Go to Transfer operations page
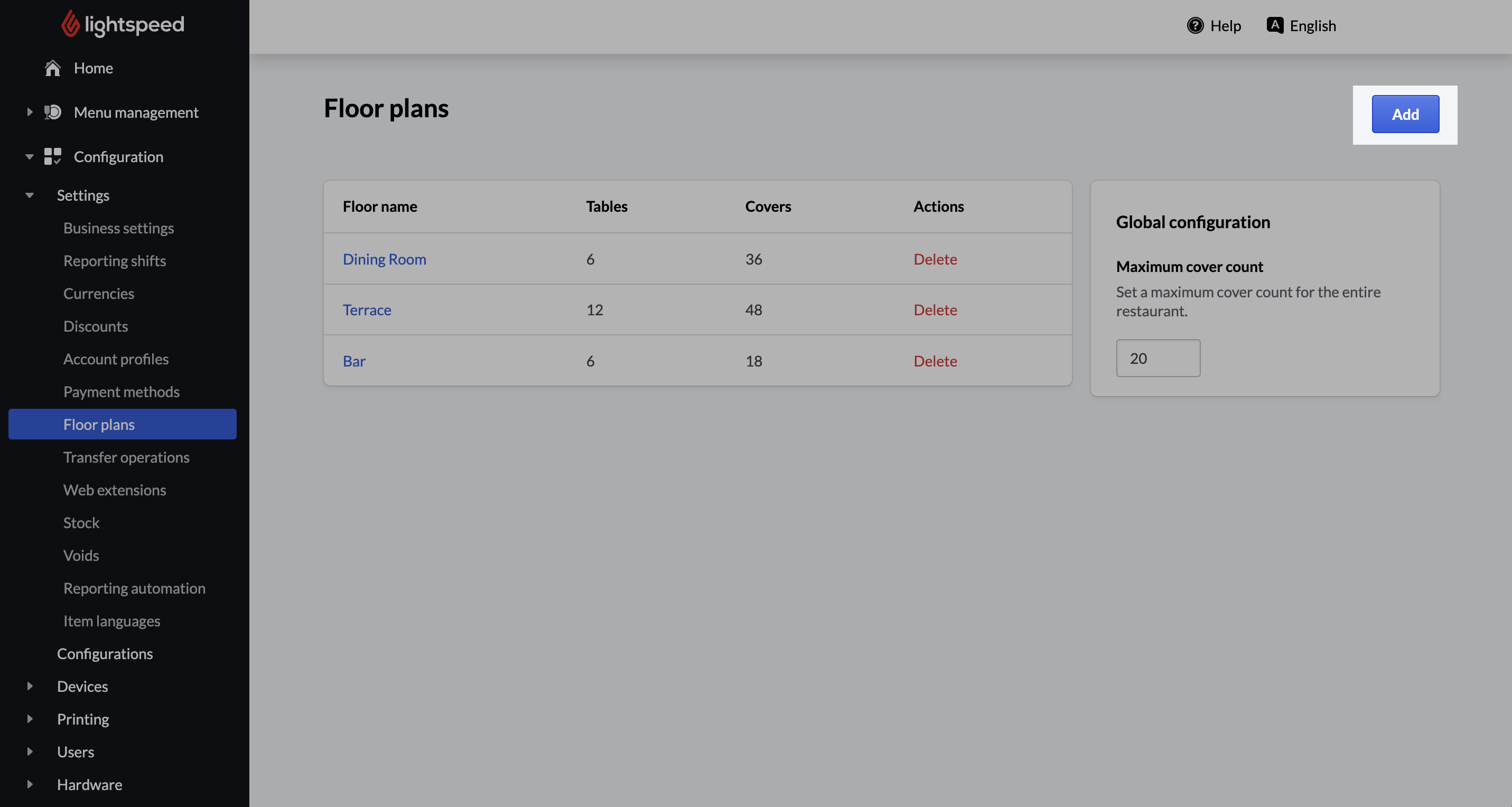Screen dimensions: 1512x807 point(126,457)
